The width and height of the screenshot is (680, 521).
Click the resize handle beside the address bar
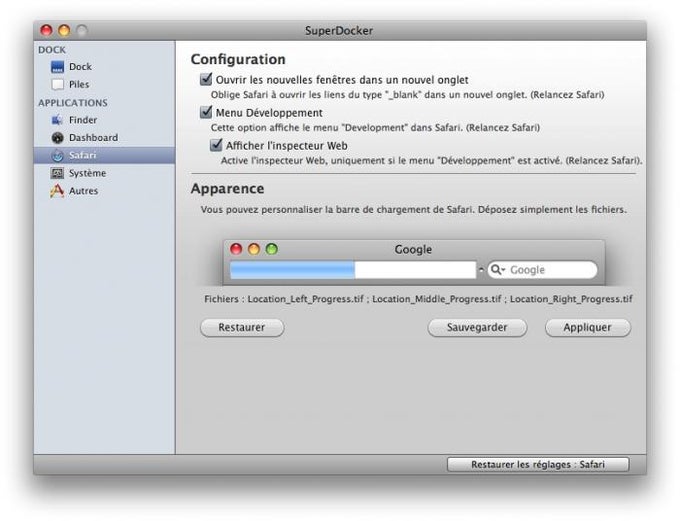tap(481, 270)
